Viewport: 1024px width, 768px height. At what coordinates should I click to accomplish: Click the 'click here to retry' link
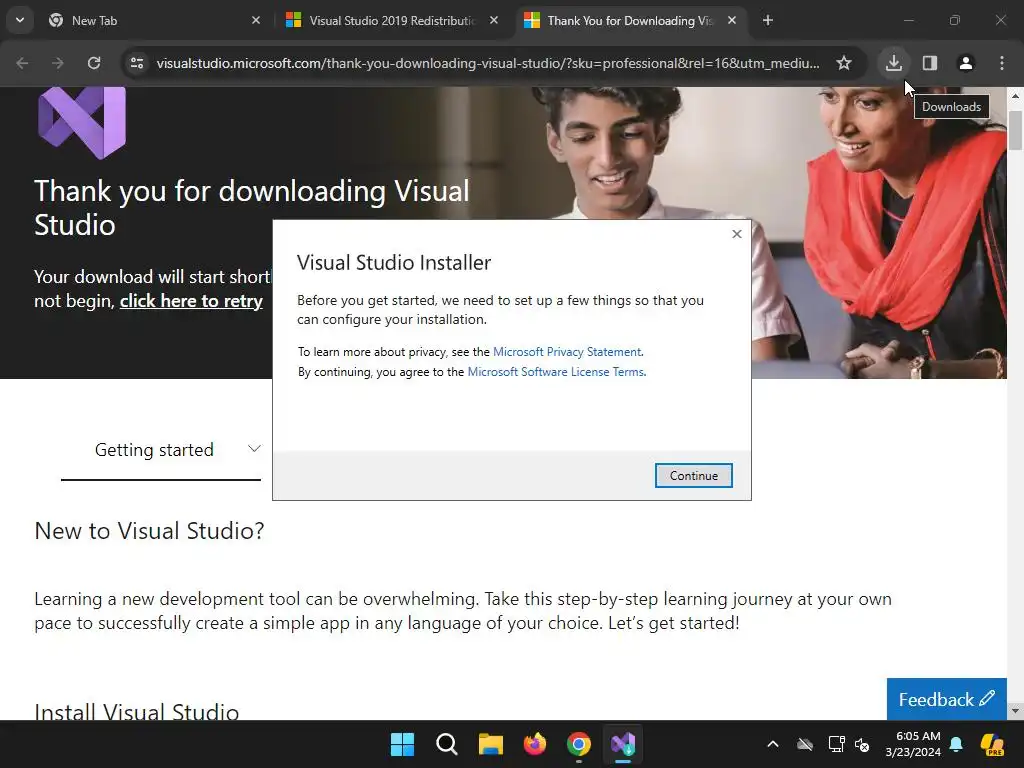pos(191,301)
